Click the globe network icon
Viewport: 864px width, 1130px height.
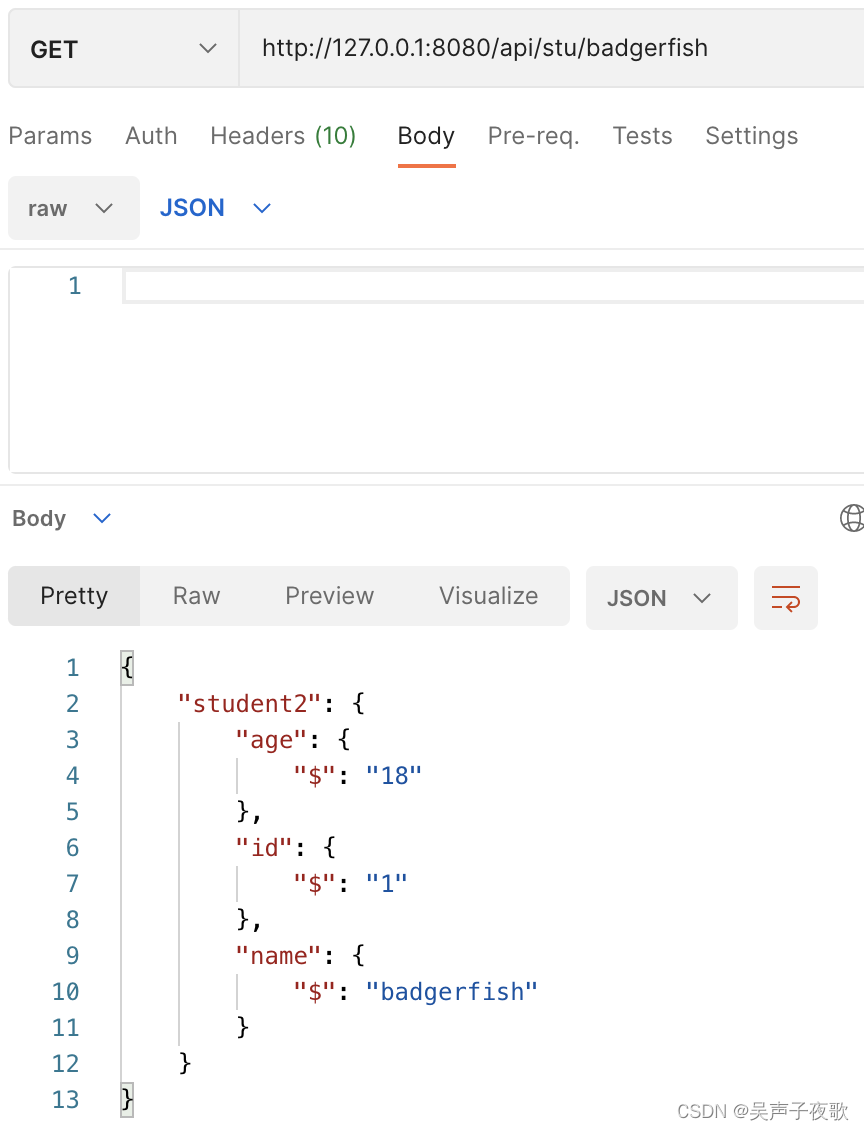(852, 518)
